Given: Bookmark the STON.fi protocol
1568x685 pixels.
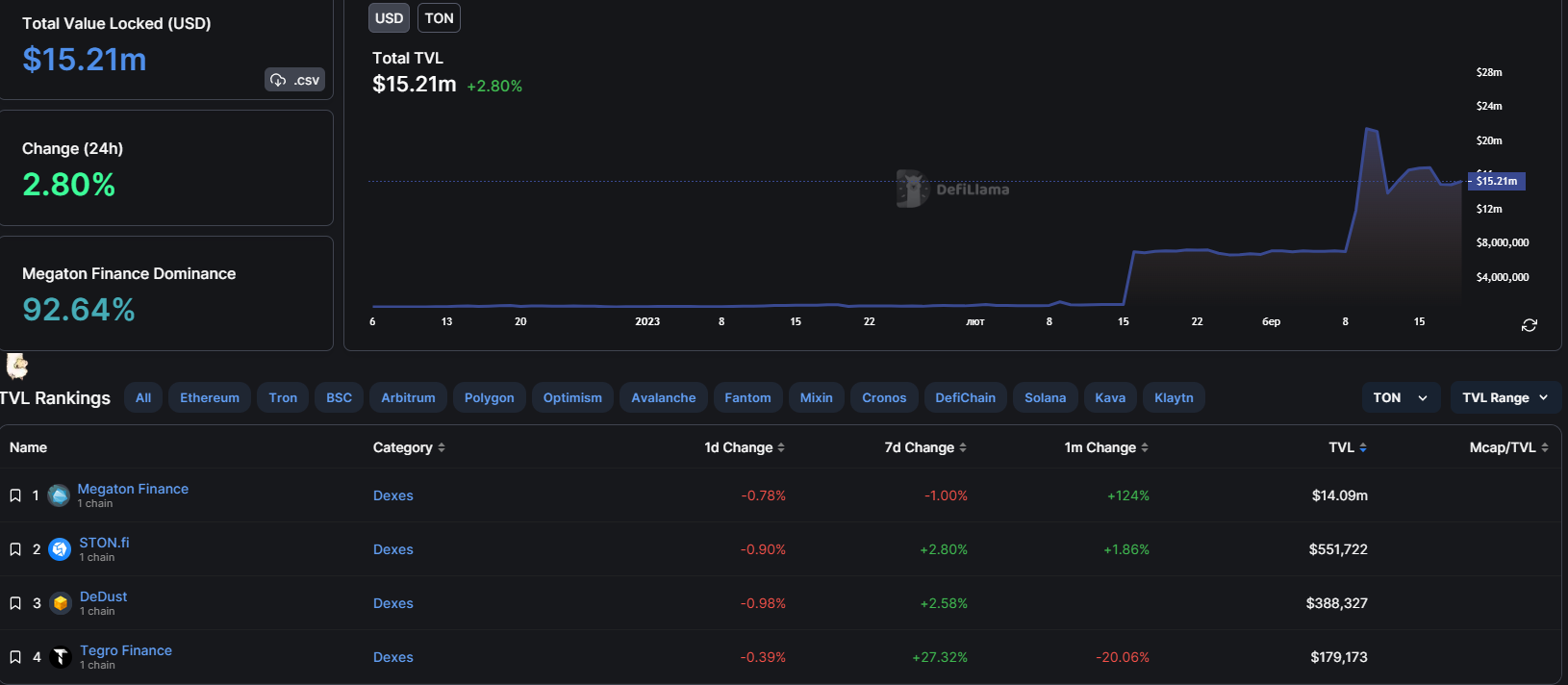Looking at the screenshot, I should click(15, 549).
